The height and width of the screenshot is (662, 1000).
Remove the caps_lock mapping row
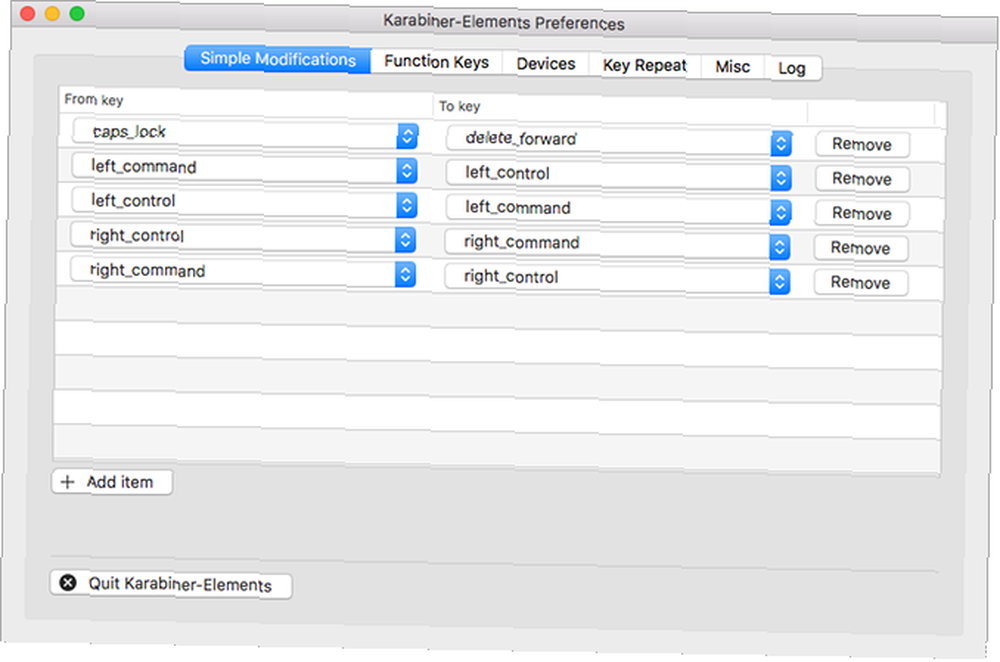pyautogui.click(x=862, y=144)
